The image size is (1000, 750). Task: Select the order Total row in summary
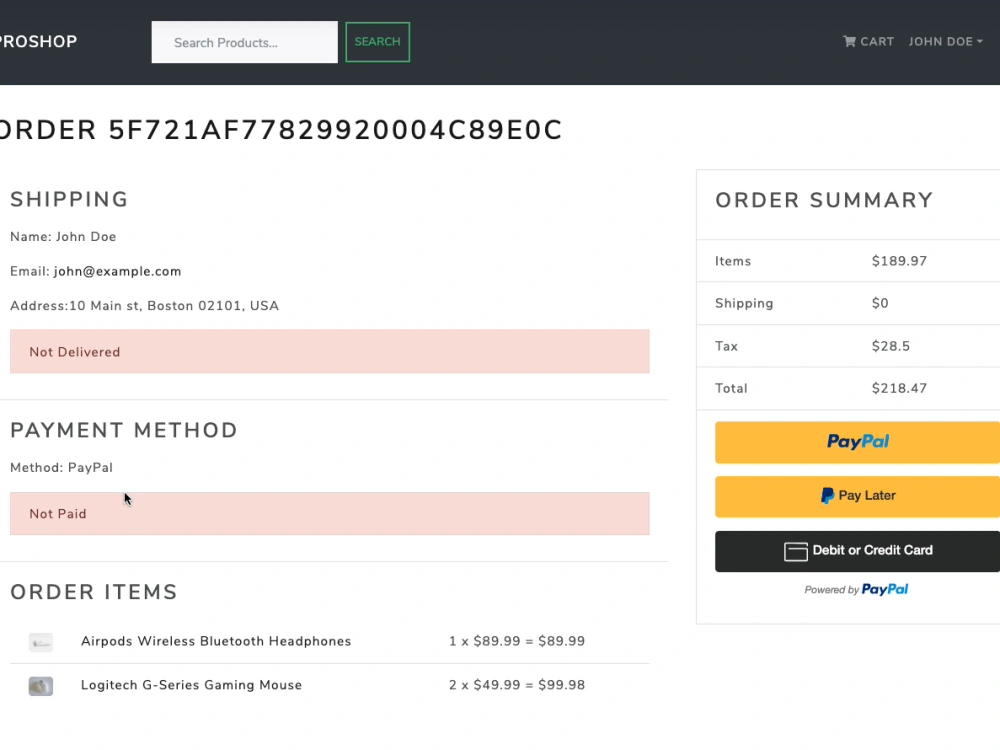(847, 388)
